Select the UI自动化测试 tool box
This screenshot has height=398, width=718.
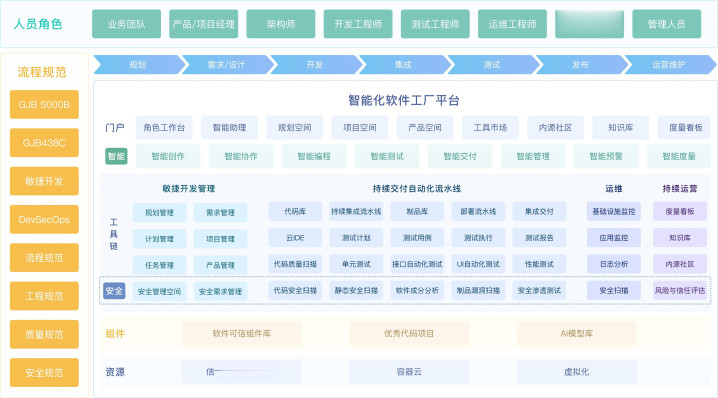pos(478,264)
